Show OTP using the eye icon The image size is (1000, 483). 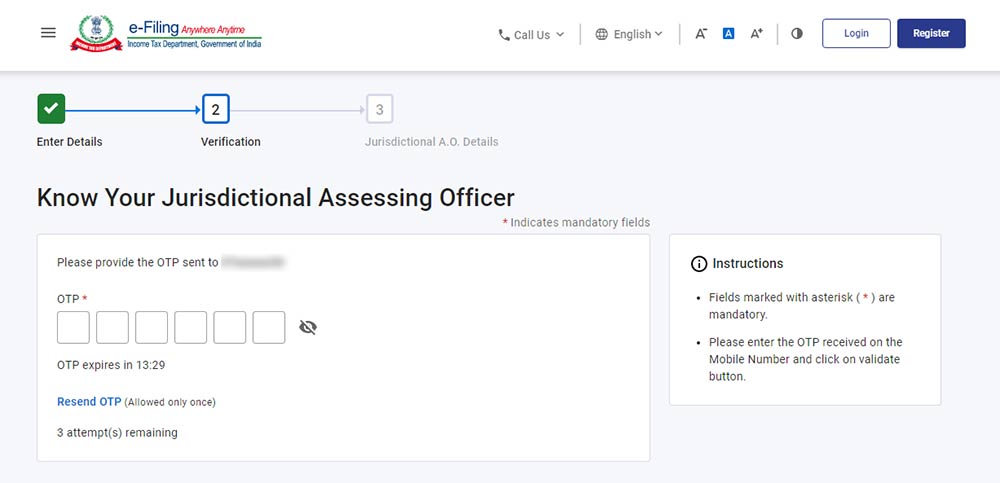coord(308,327)
